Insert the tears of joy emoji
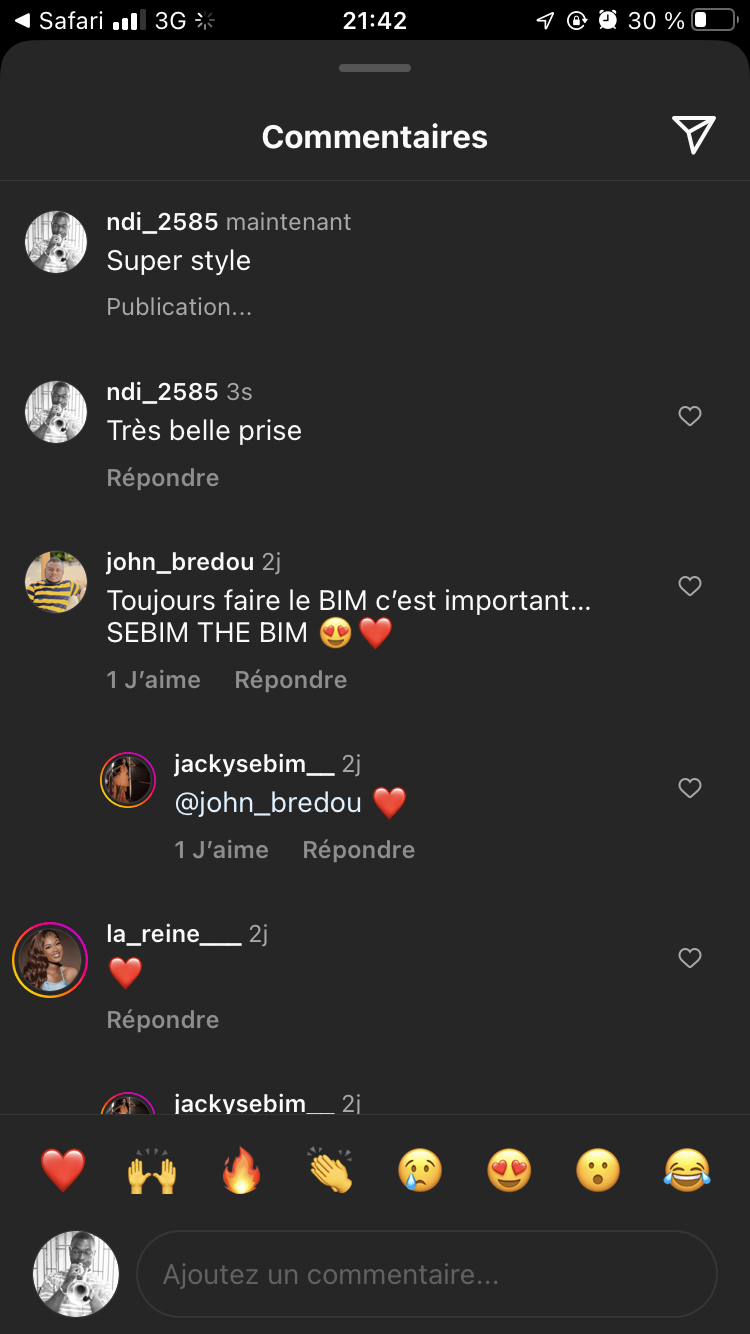Image resolution: width=750 pixels, height=1334 pixels. (x=687, y=1170)
